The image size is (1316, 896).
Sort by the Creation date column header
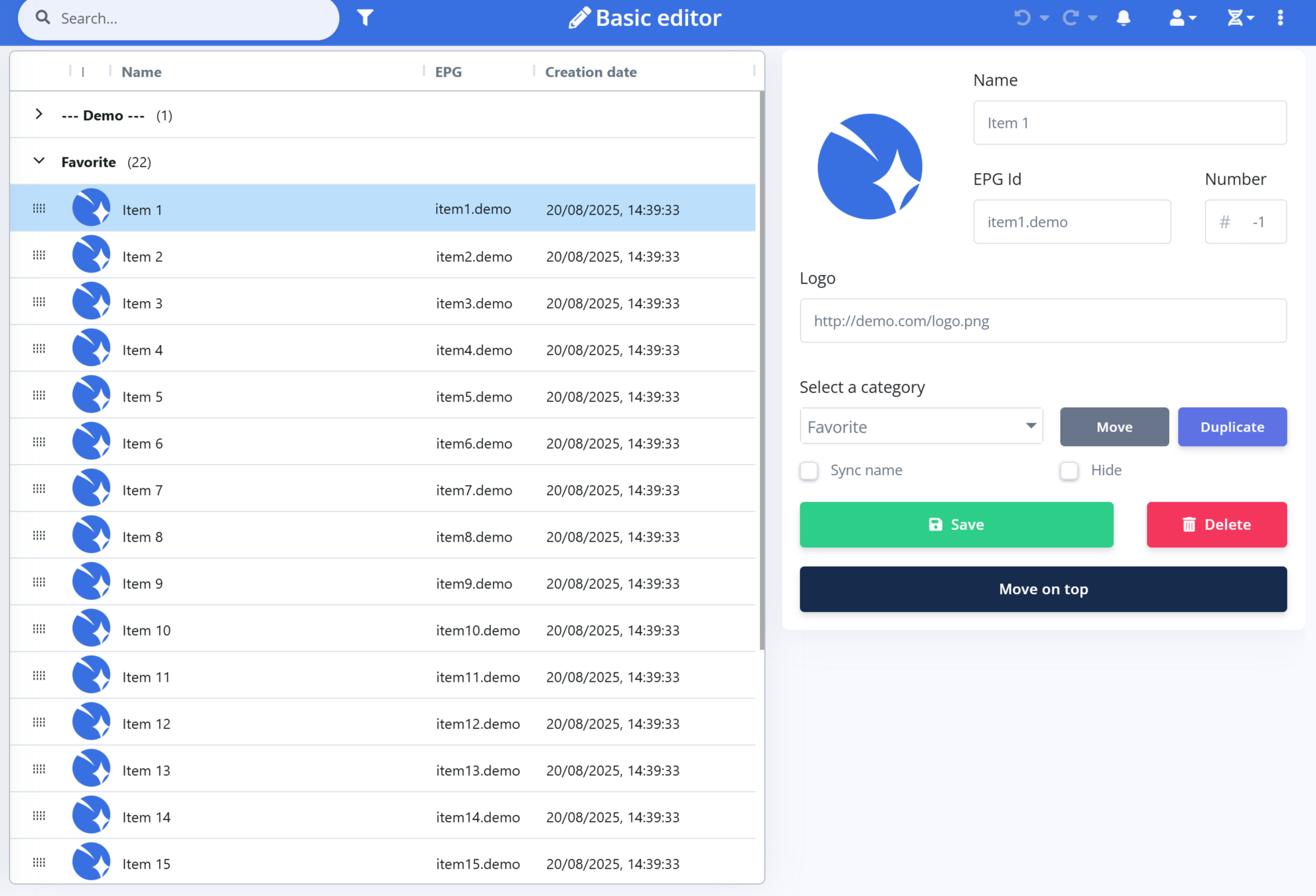pos(591,72)
